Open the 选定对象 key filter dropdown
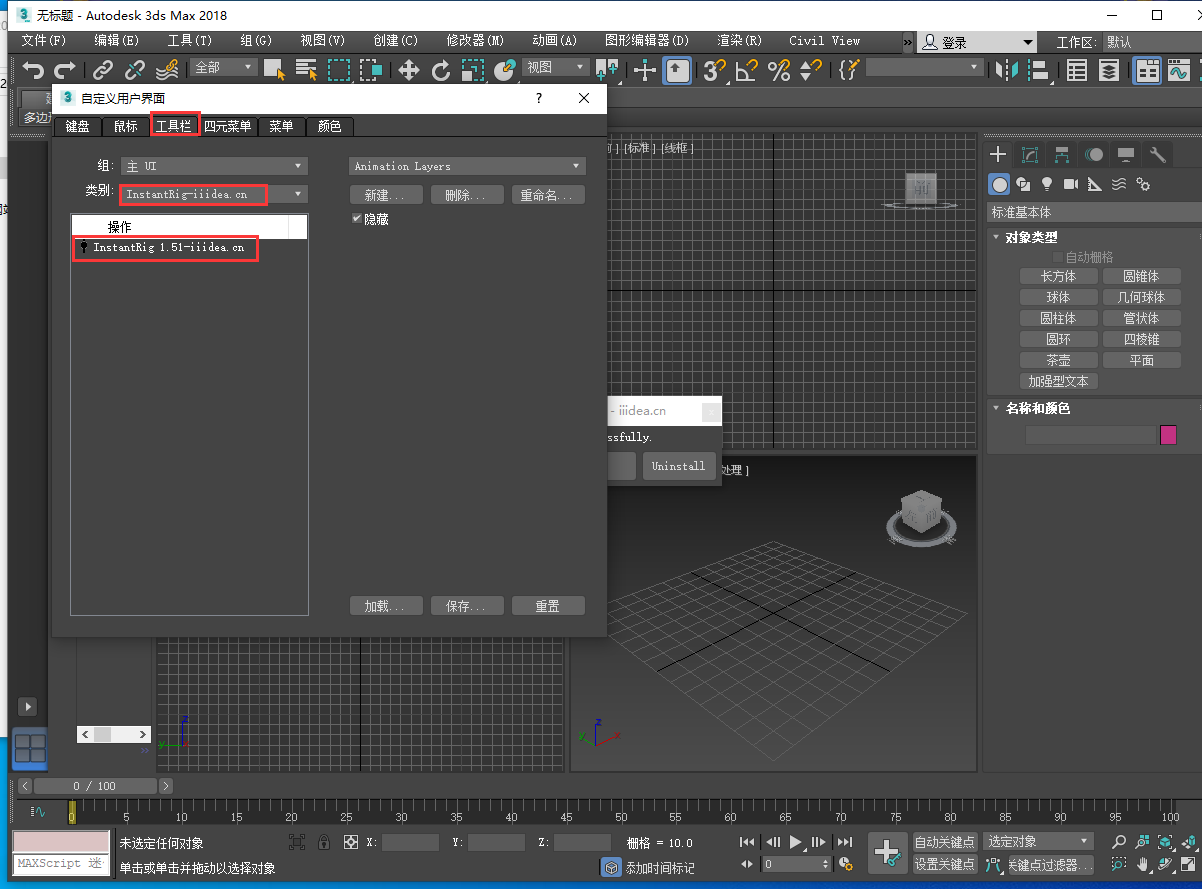The height and width of the screenshot is (889, 1202). [1038, 842]
